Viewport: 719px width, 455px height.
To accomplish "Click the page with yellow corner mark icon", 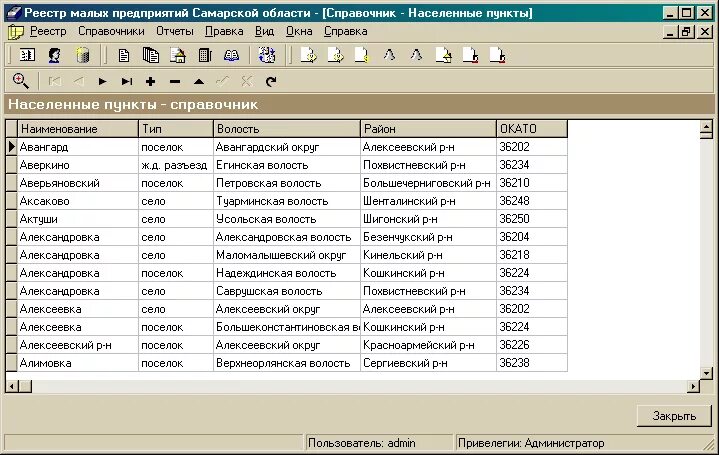I will 362,55.
